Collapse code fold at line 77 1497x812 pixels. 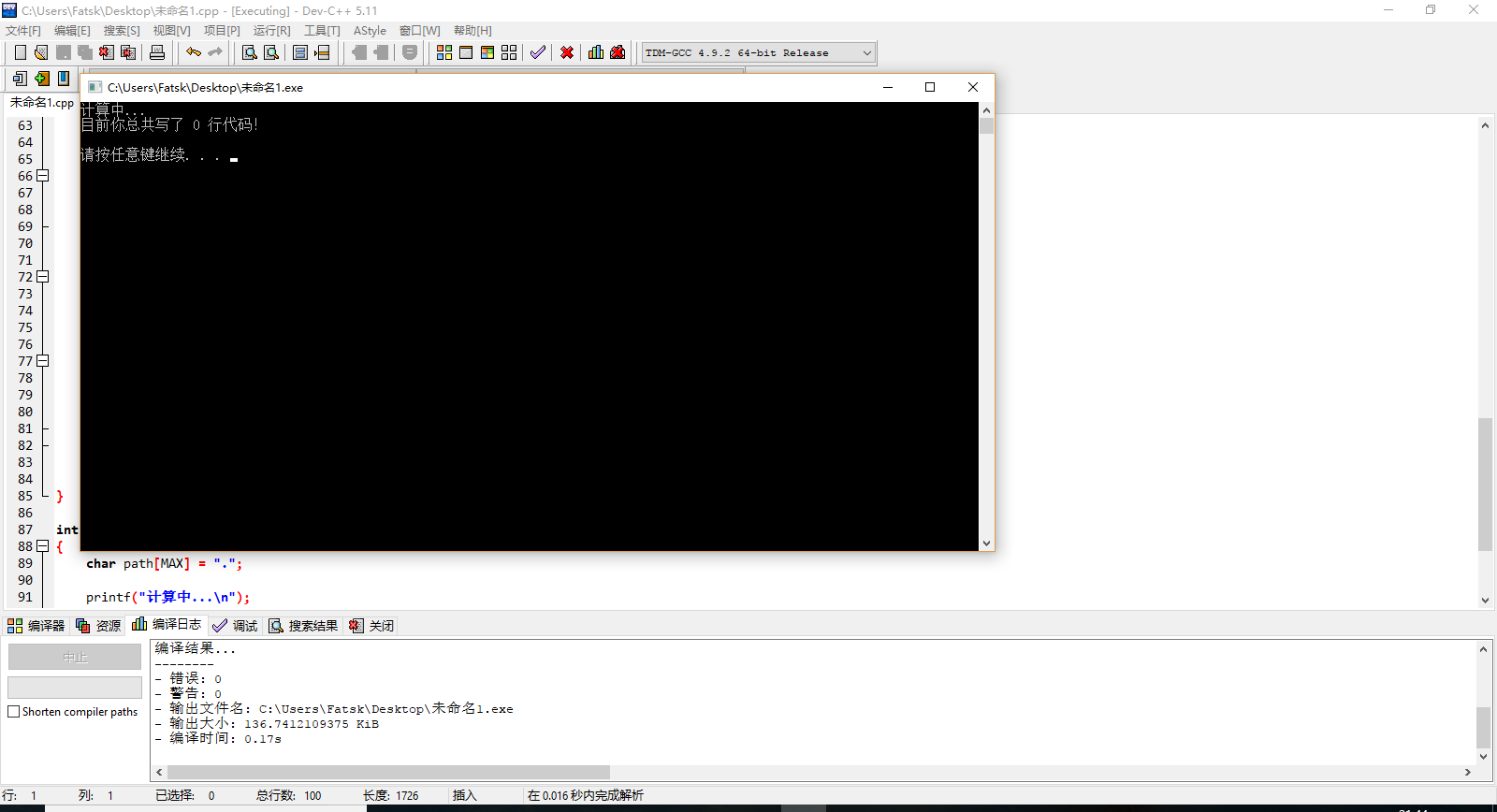coord(42,361)
